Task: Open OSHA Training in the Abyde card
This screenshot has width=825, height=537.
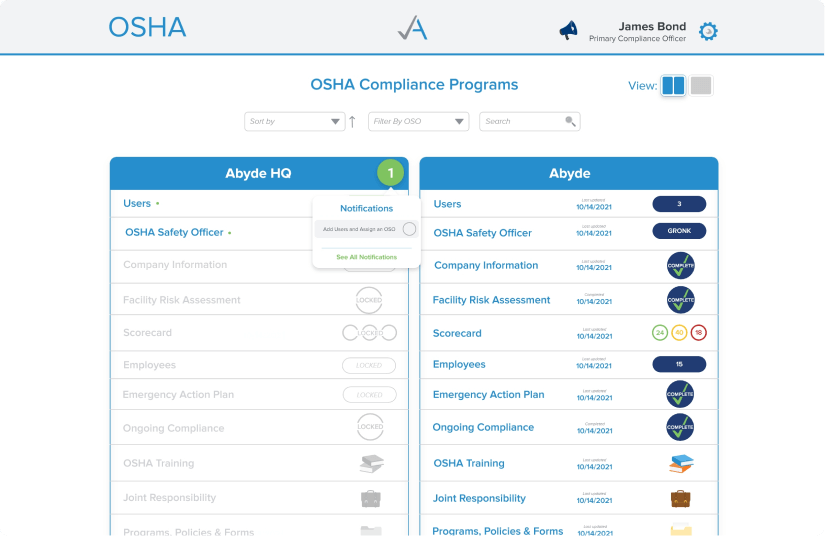Action: coord(469,463)
